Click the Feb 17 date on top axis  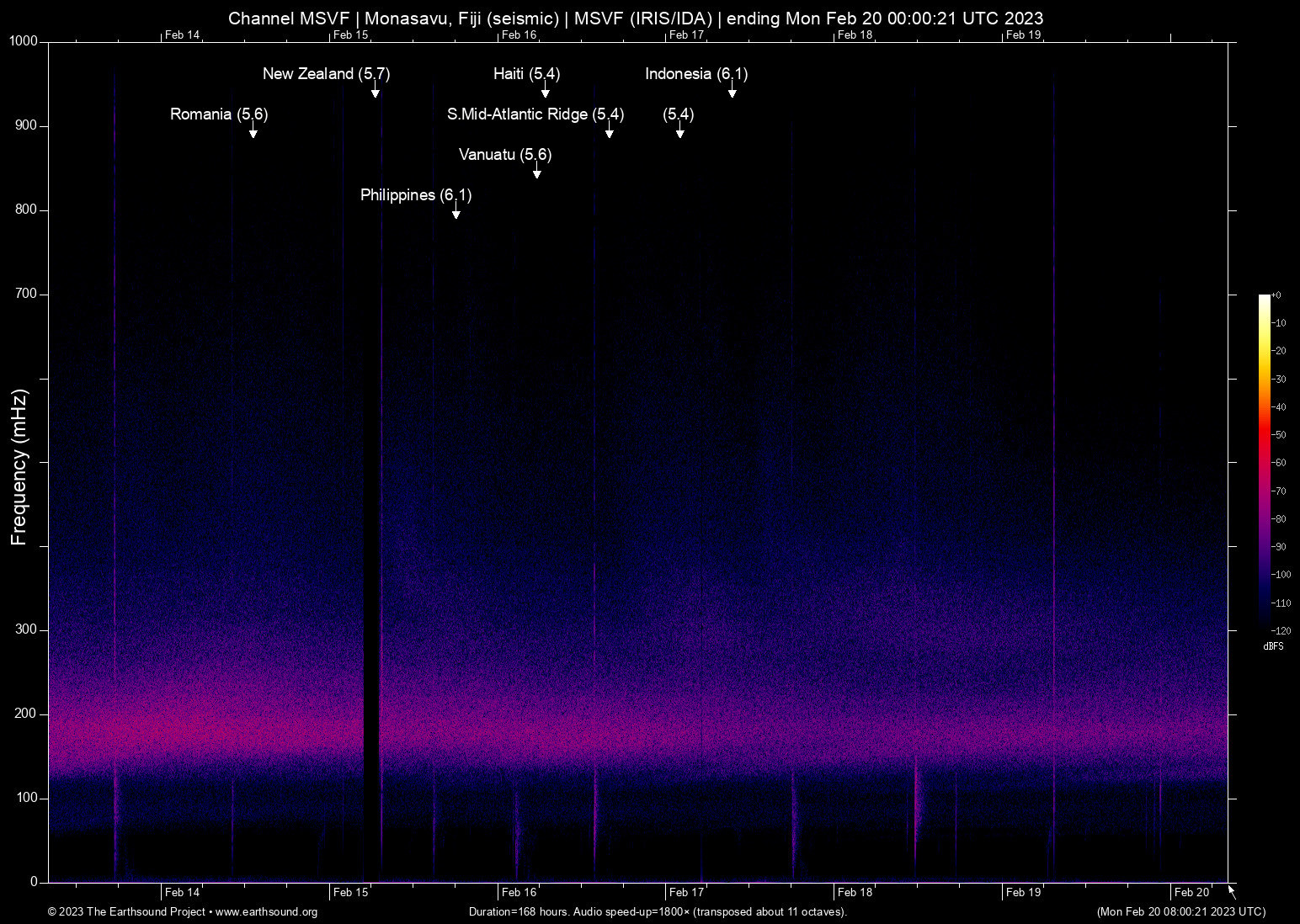(686, 35)
